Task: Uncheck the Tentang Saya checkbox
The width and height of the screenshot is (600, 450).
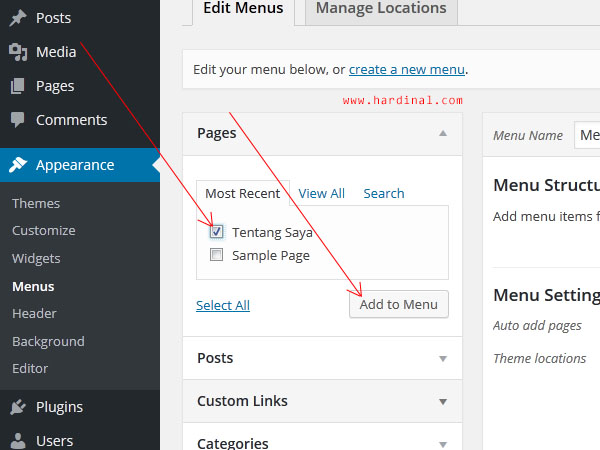Action: [216, 232]
